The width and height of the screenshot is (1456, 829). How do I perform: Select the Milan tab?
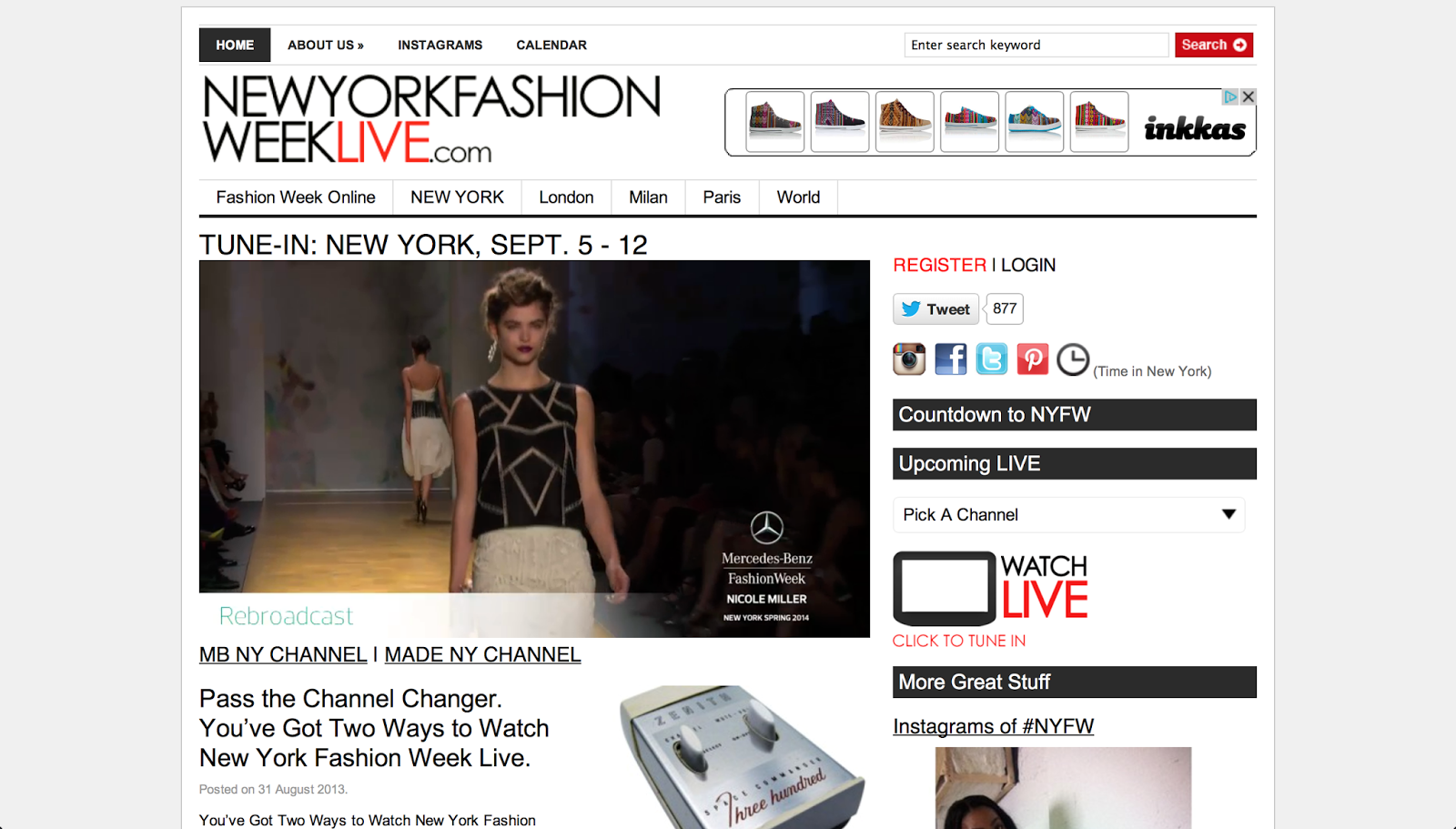648,197
